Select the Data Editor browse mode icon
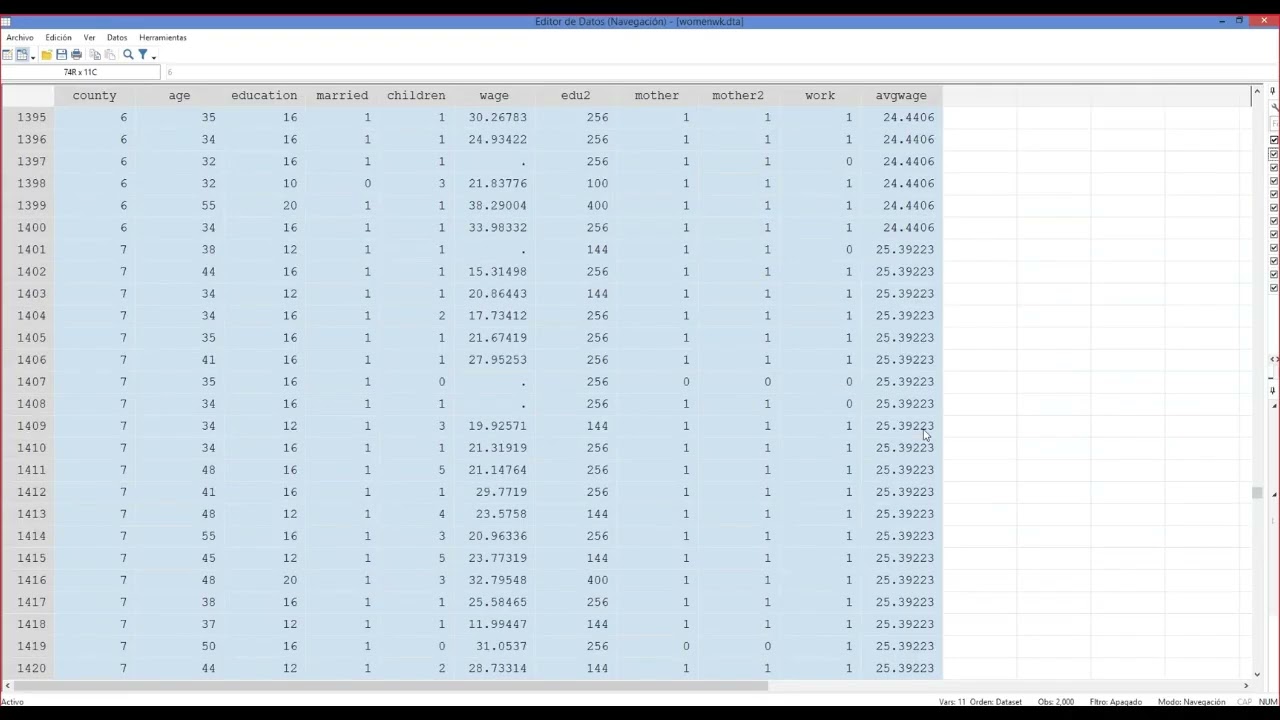1280x720 pixels. (22, 55)
